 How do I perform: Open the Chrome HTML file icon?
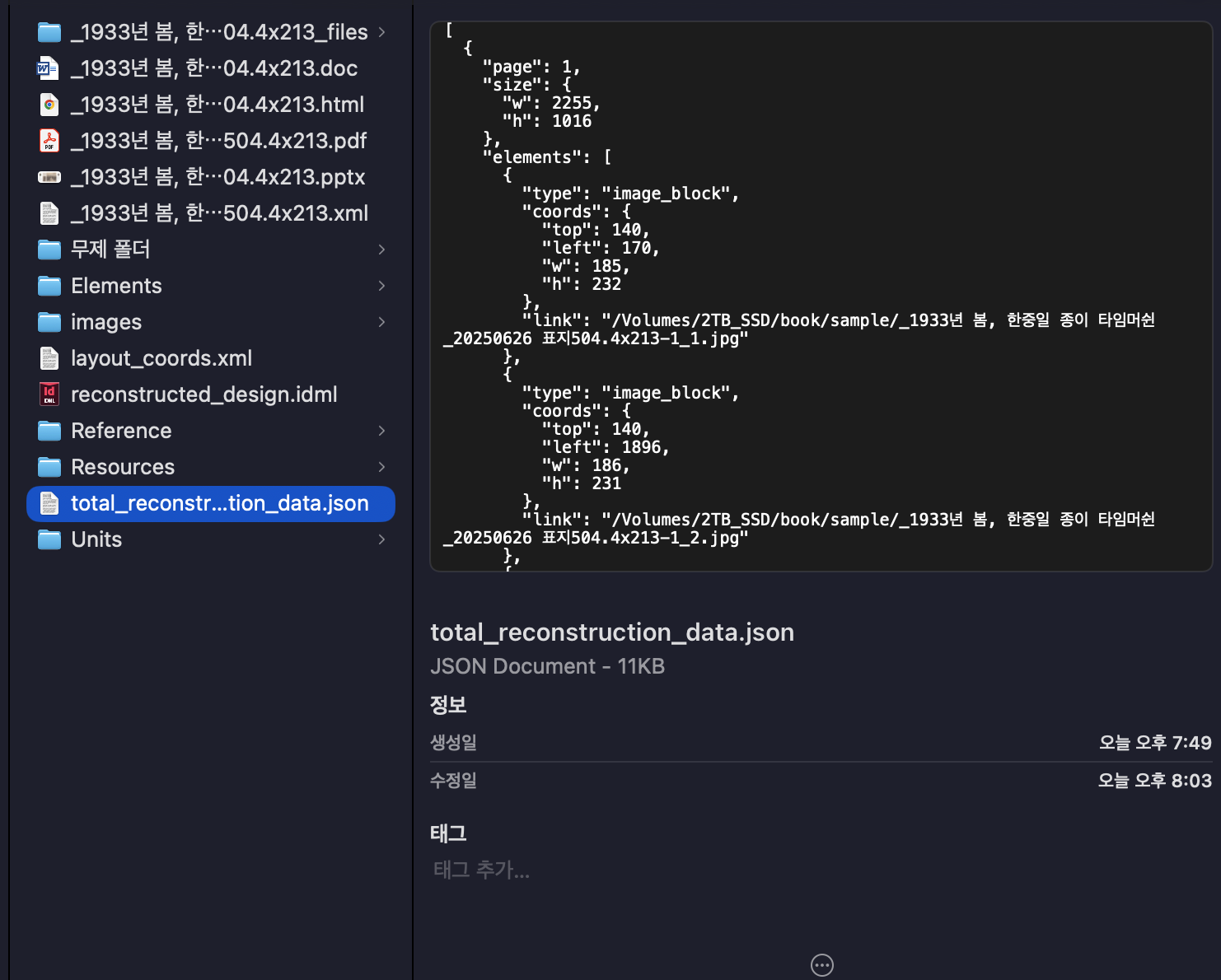[49, 105]
